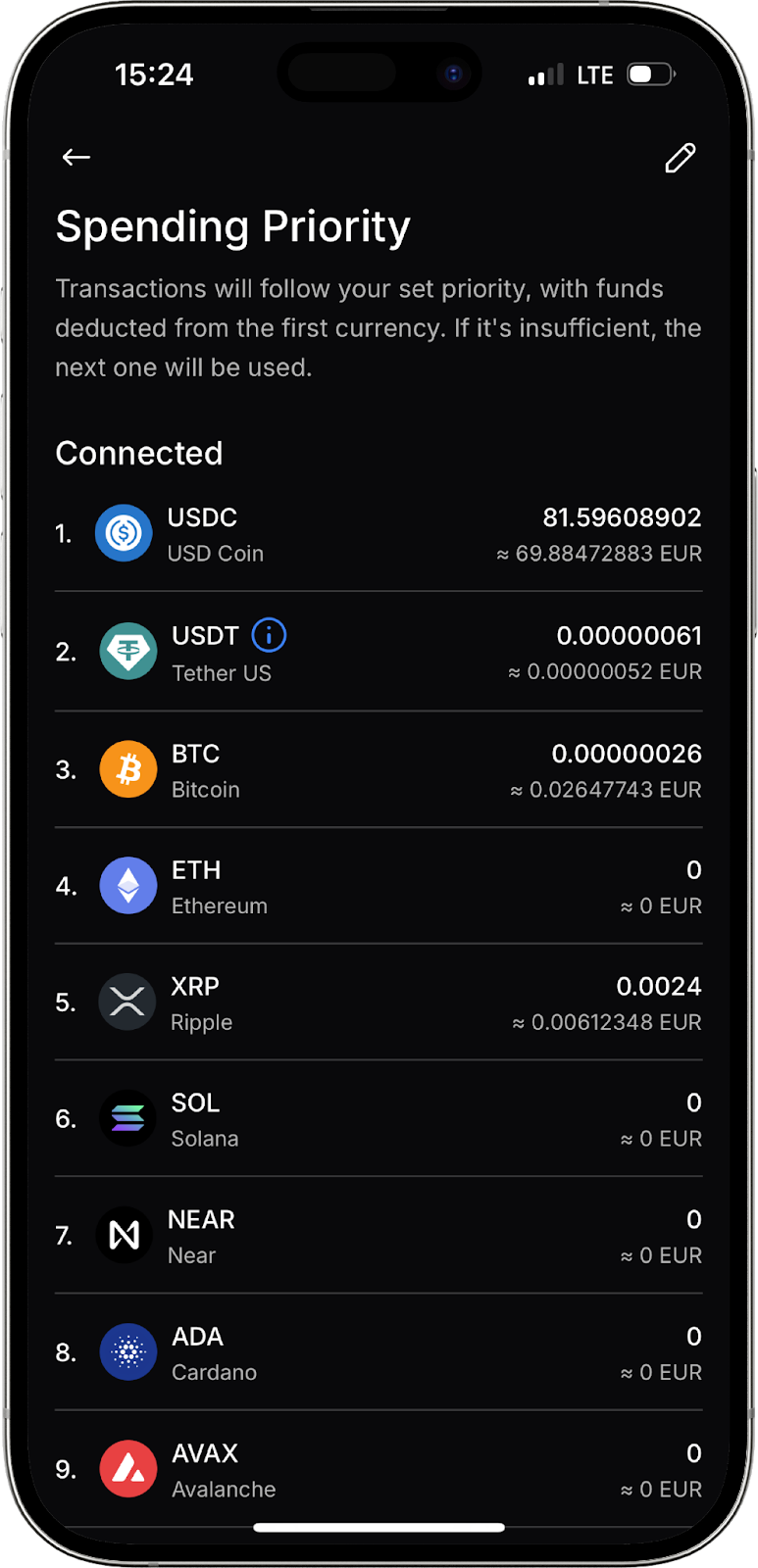
Task: Tap the back arrow icon
Action: [x=76, y=157]
